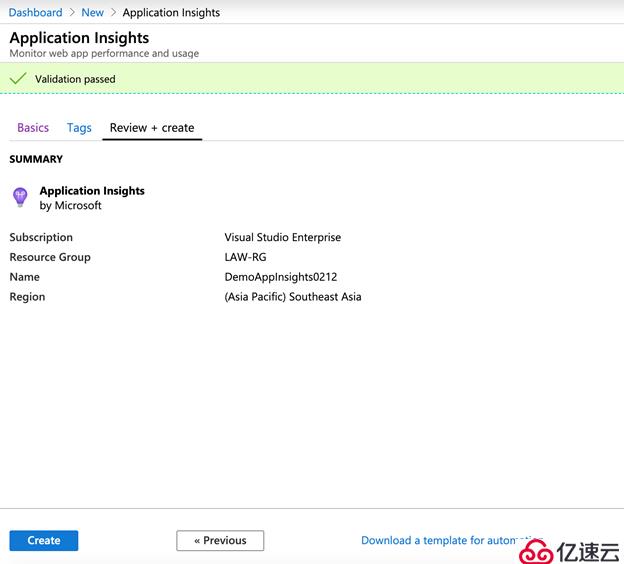The width and height of the screenshot is (624, 564).
Task: Click the green validation checkmark icon
Action: coord(18,78)
